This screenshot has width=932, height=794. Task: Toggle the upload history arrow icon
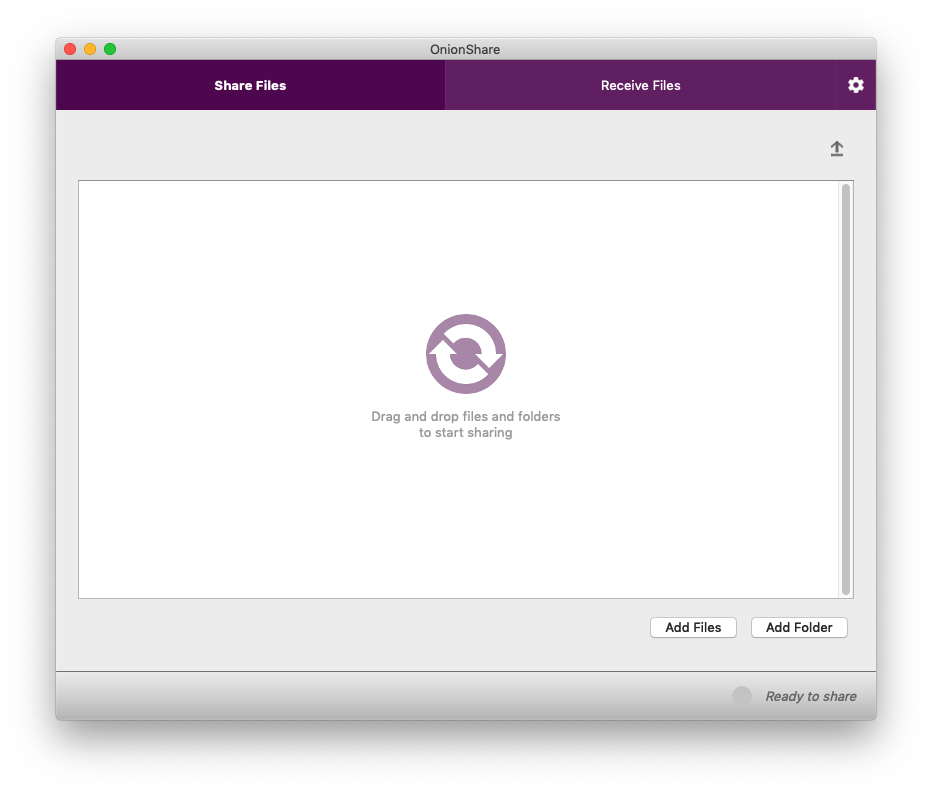pyautogui.click(x=837, y=149)
